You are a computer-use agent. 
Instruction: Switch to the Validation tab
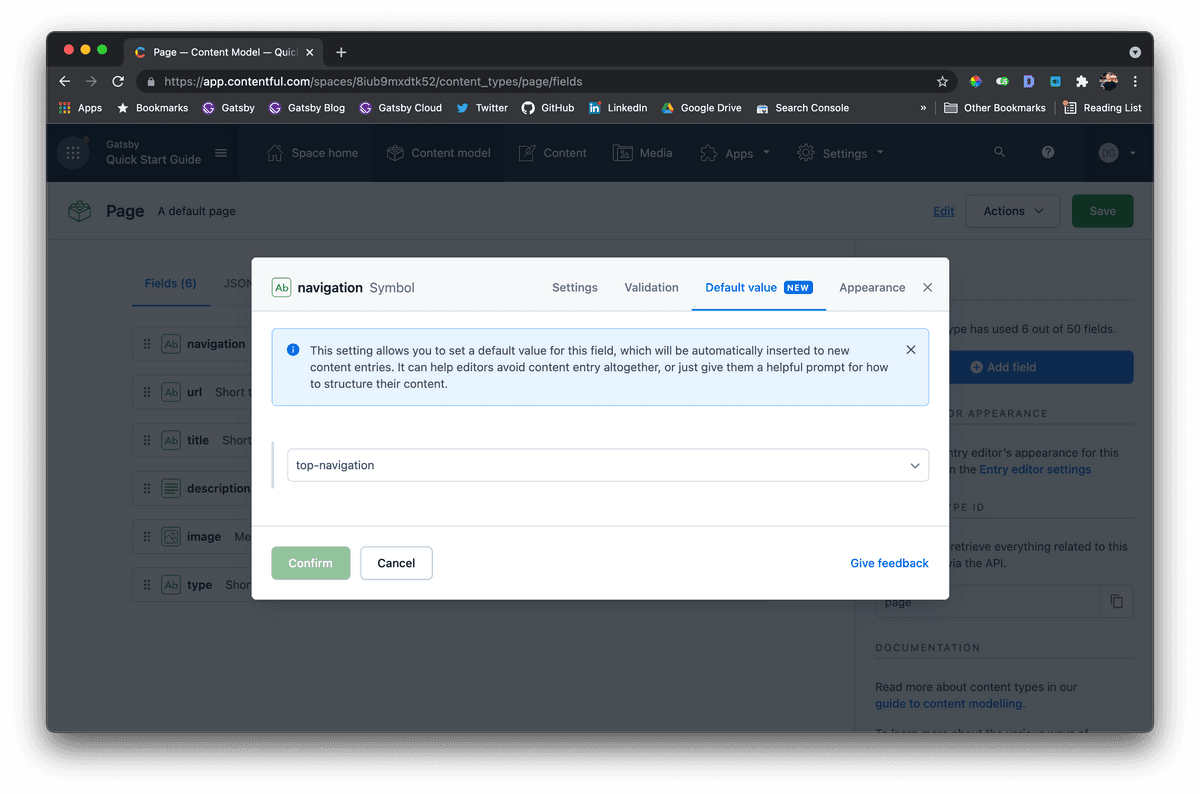(651, 287)
